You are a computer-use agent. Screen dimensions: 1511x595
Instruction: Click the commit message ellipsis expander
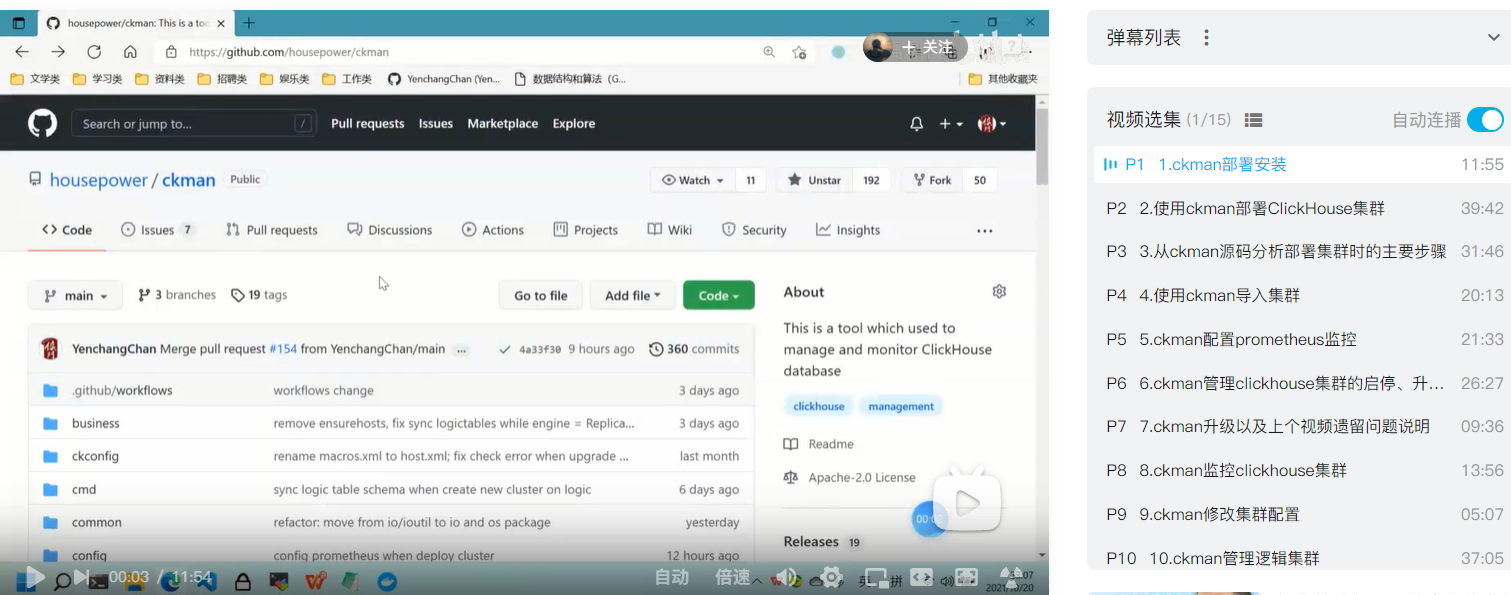click(x=461, y=350)
